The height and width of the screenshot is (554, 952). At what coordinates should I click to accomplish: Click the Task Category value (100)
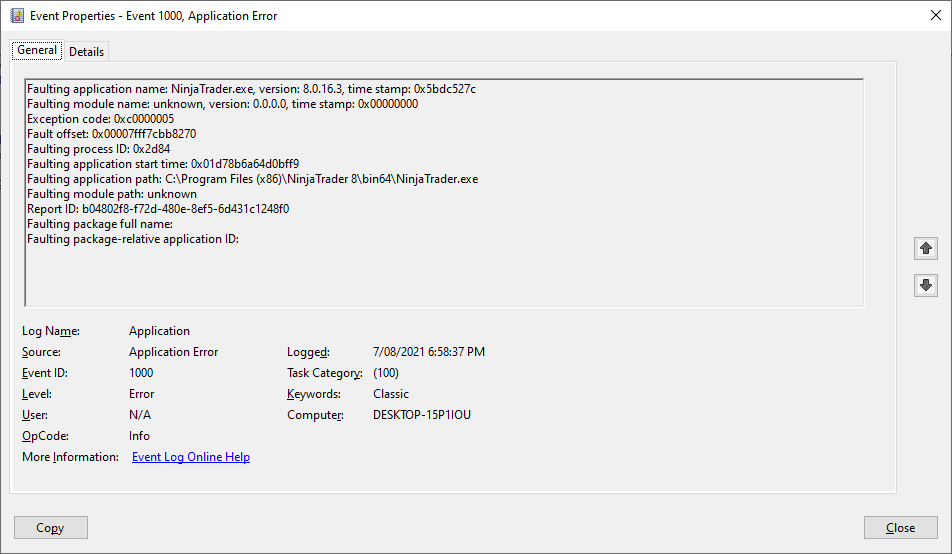pos(386,373)
